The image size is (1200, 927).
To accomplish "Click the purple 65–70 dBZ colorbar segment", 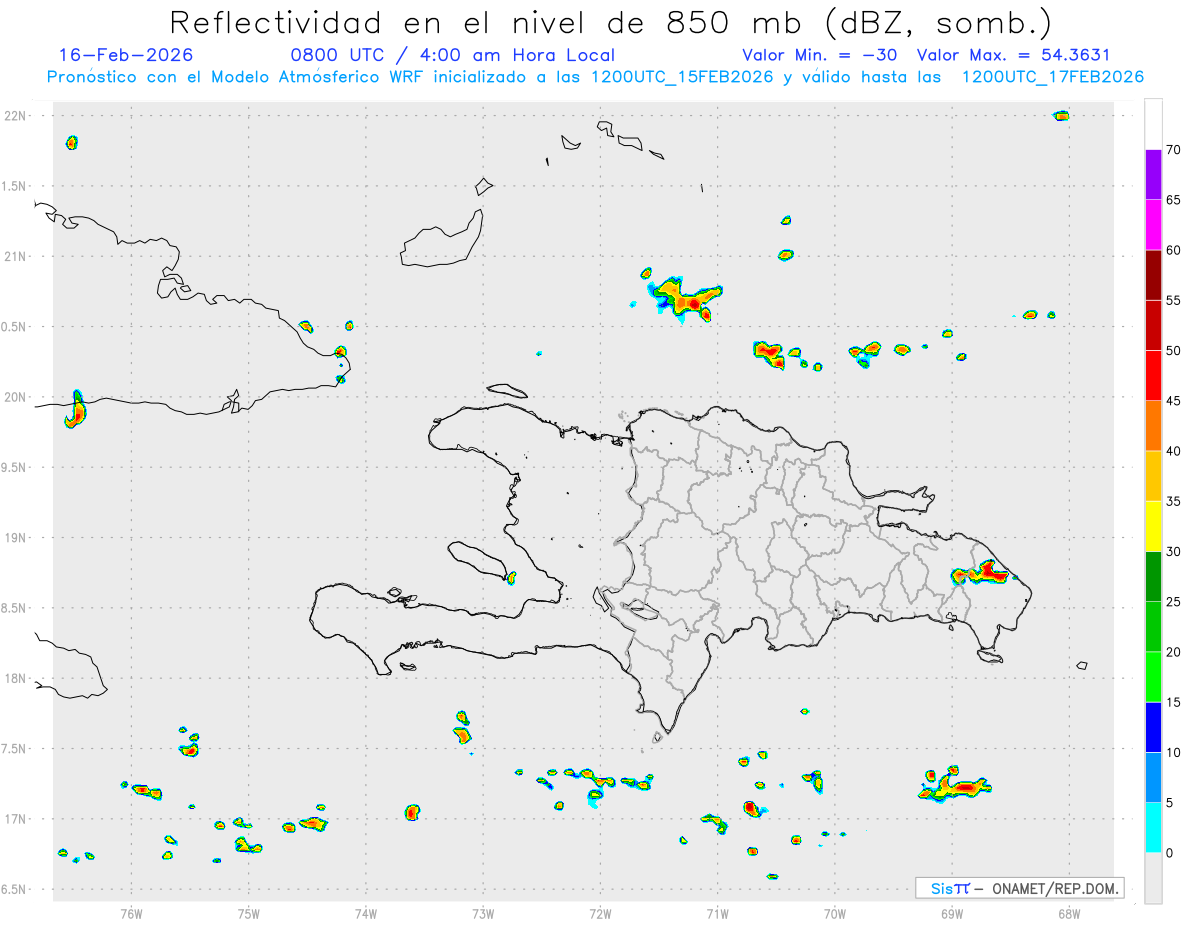I will pyautogui.click(x=1153, y=175).
